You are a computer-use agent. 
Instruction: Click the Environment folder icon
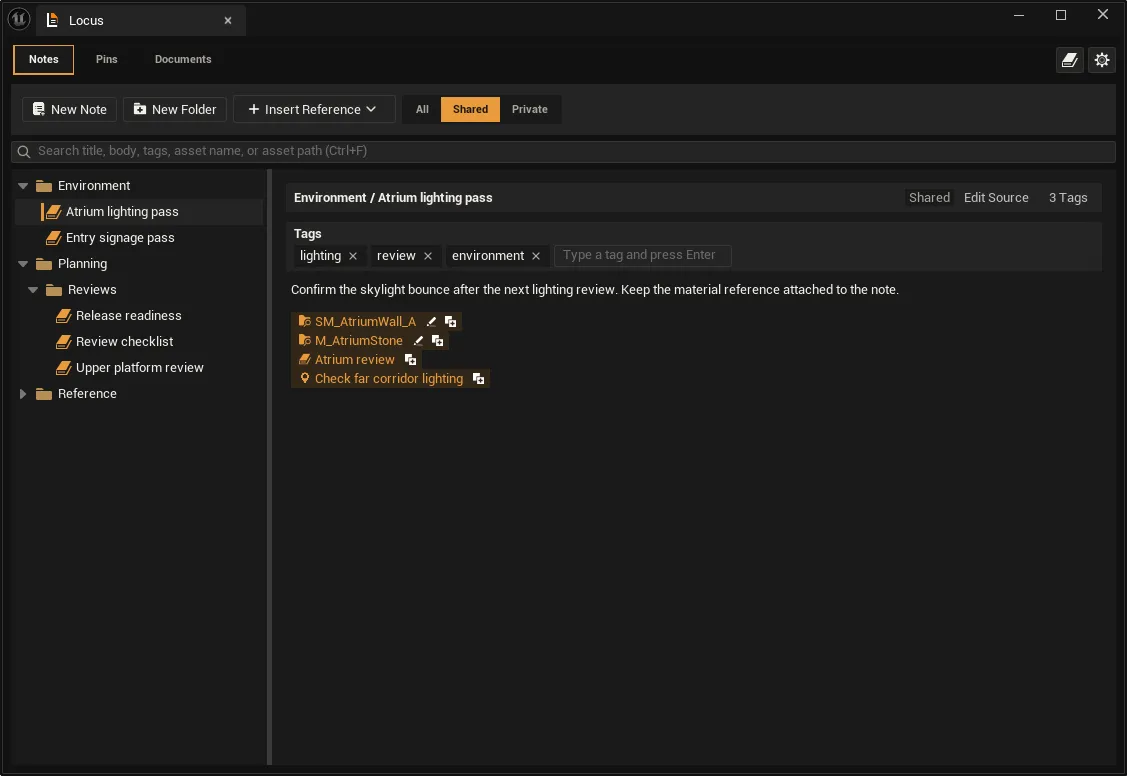44,186
